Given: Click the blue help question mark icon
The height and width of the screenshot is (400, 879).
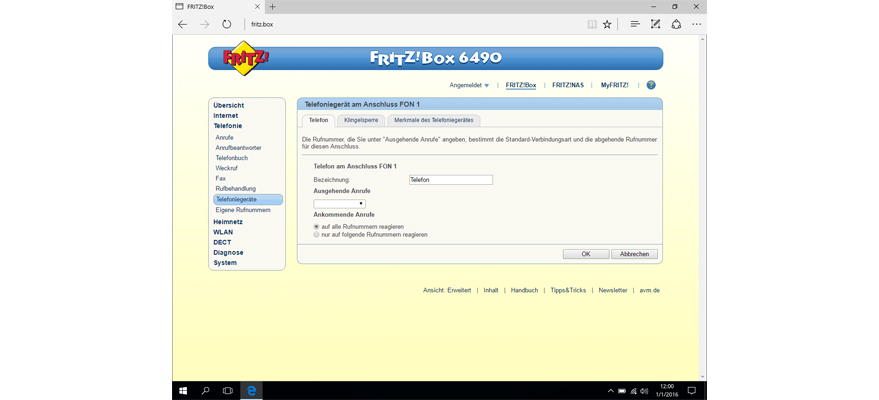Looking at the screenshot, I should (x=651, y=85).
